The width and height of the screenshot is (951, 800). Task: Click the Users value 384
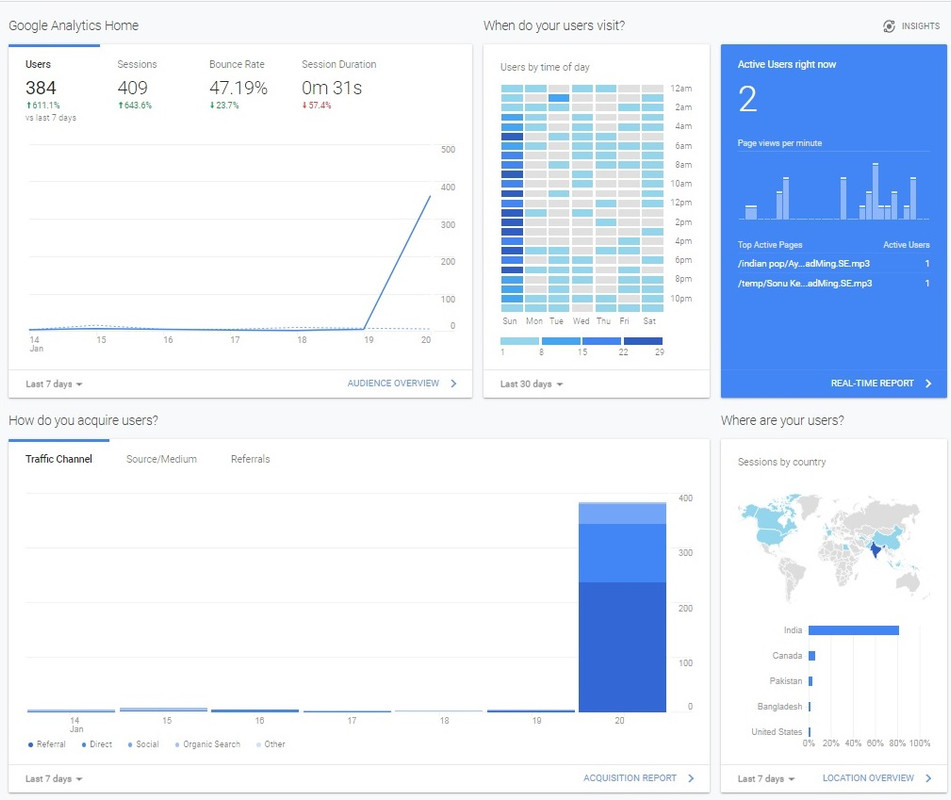[41, 88]
